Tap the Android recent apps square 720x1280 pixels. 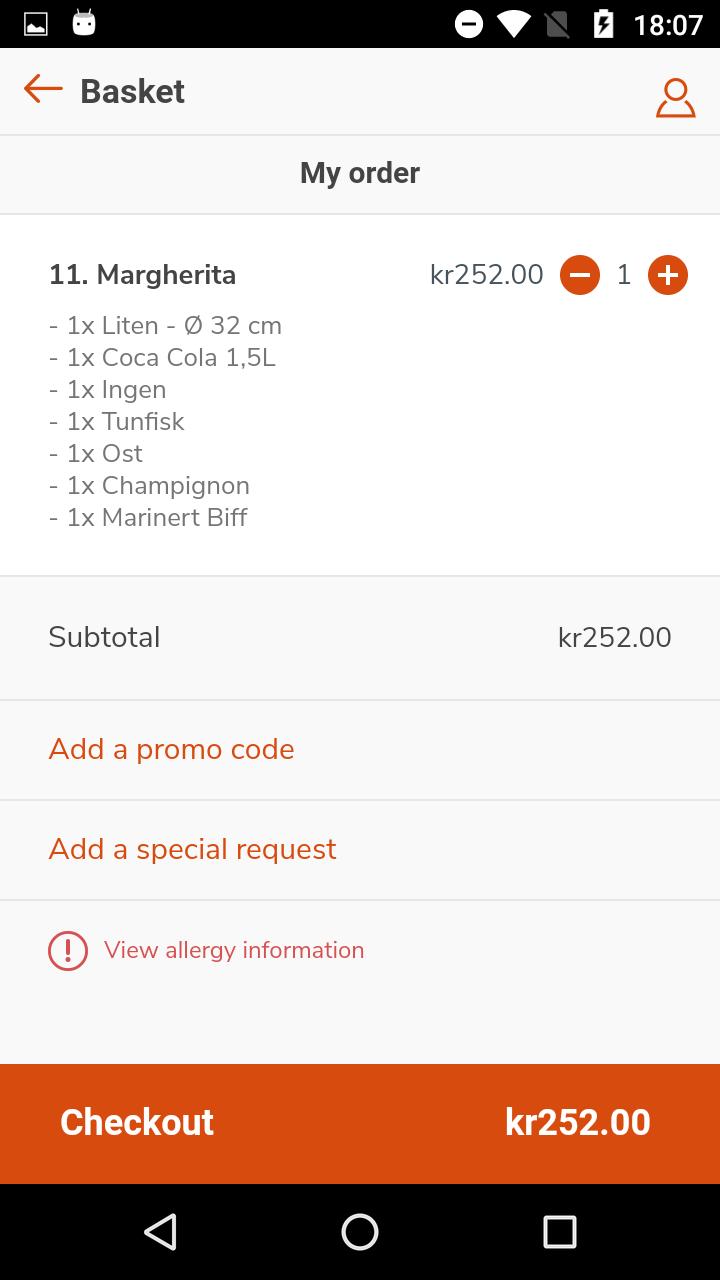560,1232
